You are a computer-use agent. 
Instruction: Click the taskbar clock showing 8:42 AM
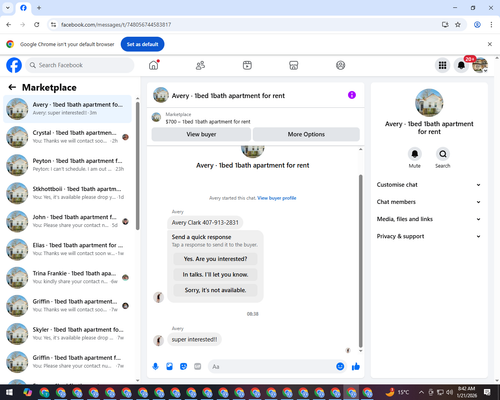(x=466, y=392)
